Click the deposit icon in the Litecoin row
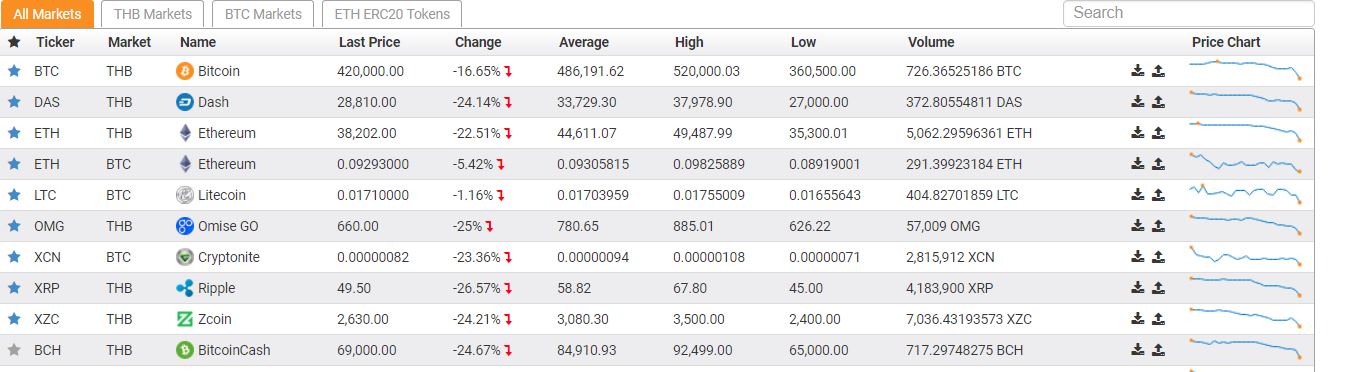This screenshot has height=372, width=1356. click(x=1137, y=195)
